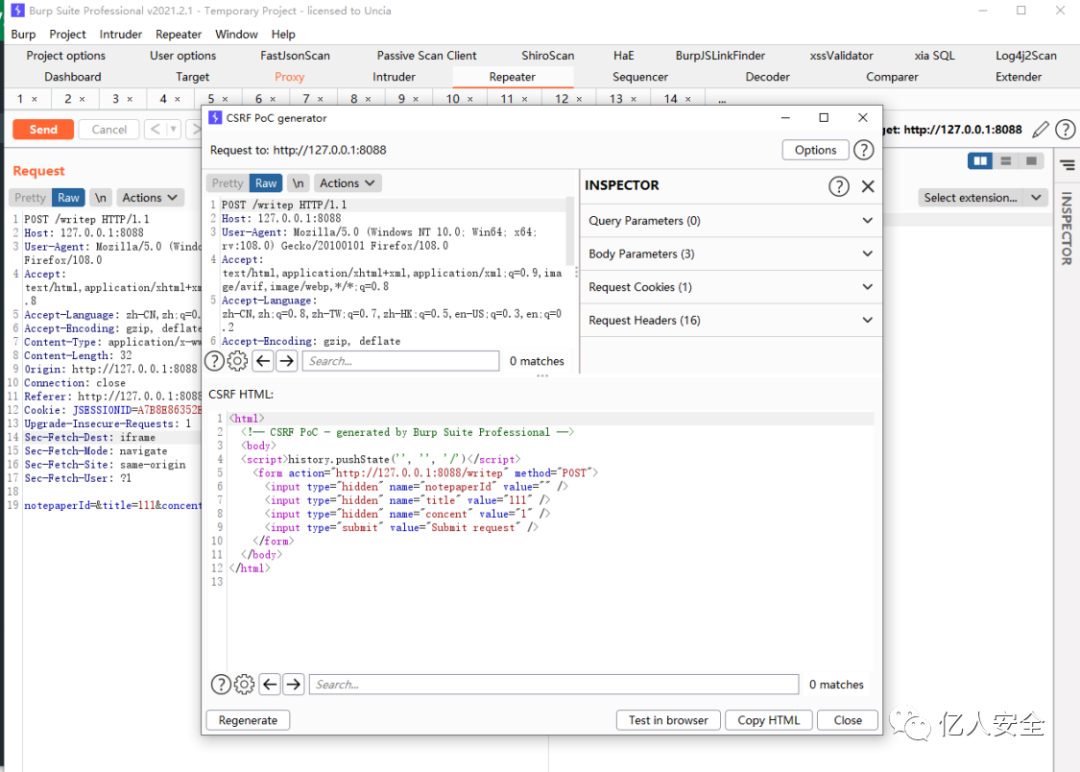Go to previous match in CSRF HTML search

[x=269, y=685]
